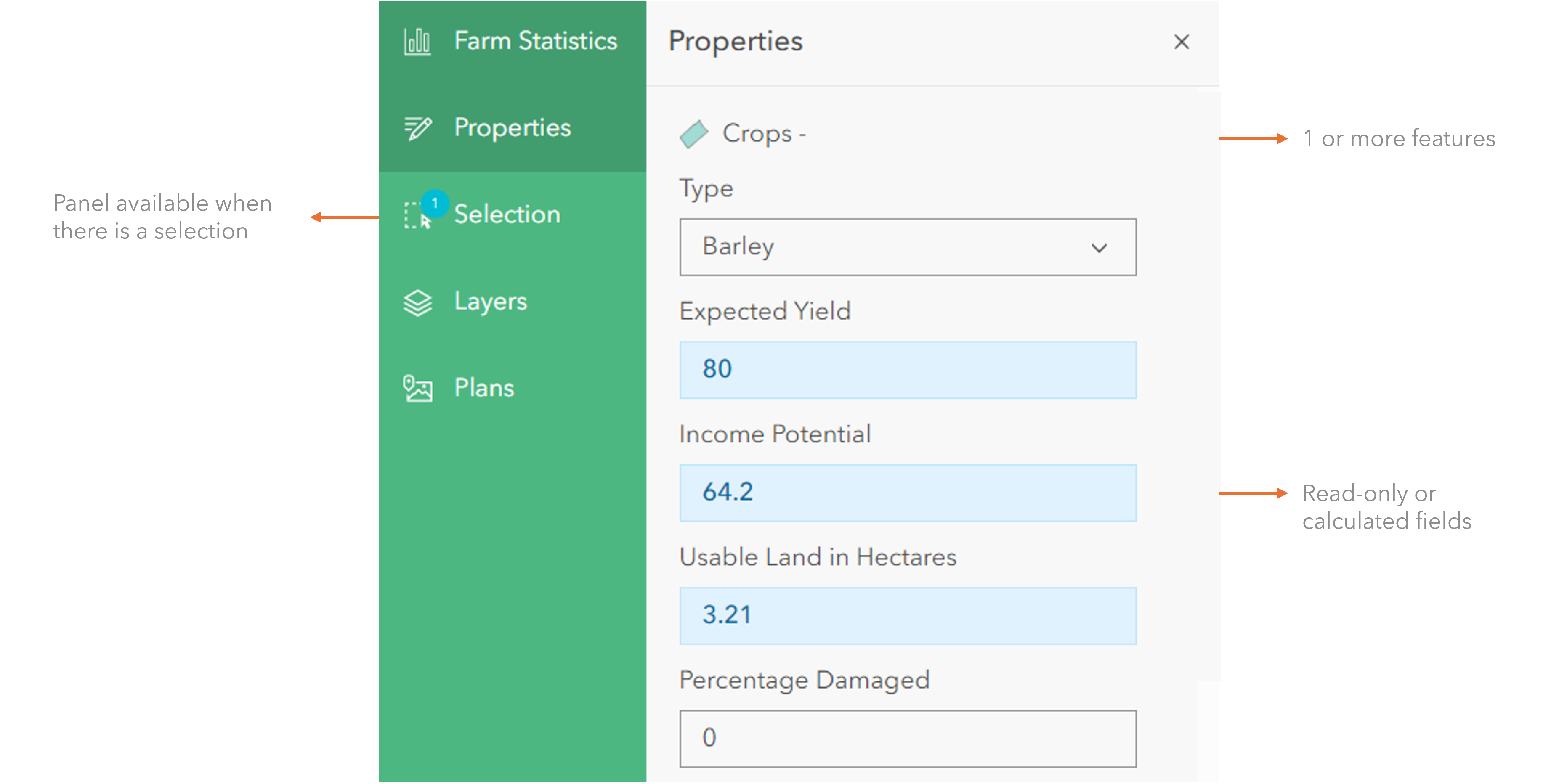The height and width of the screenshot is (784, 1559).
Task: Close the Properties panel with X
Action: (x=1181, y=42)
